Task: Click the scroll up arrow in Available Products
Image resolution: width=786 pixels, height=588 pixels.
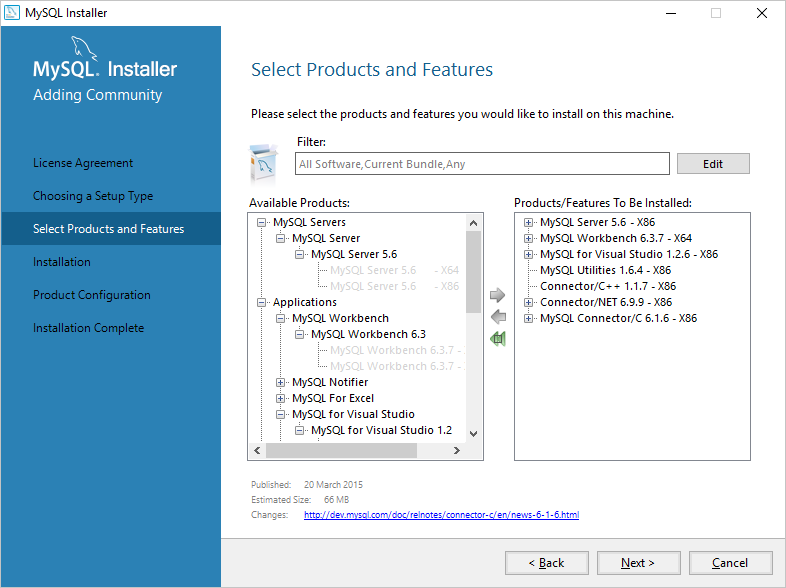Action: [x=473, y=223]
